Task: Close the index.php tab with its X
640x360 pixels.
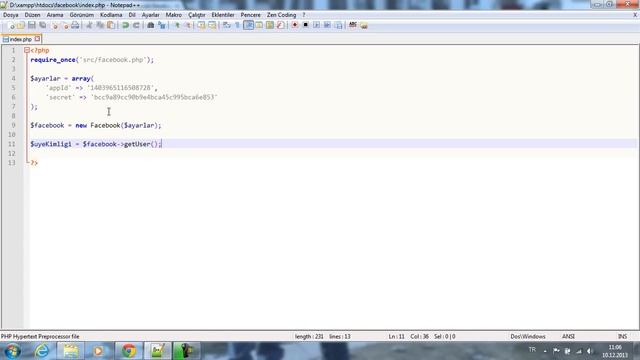Action: (x=37, y=39)
